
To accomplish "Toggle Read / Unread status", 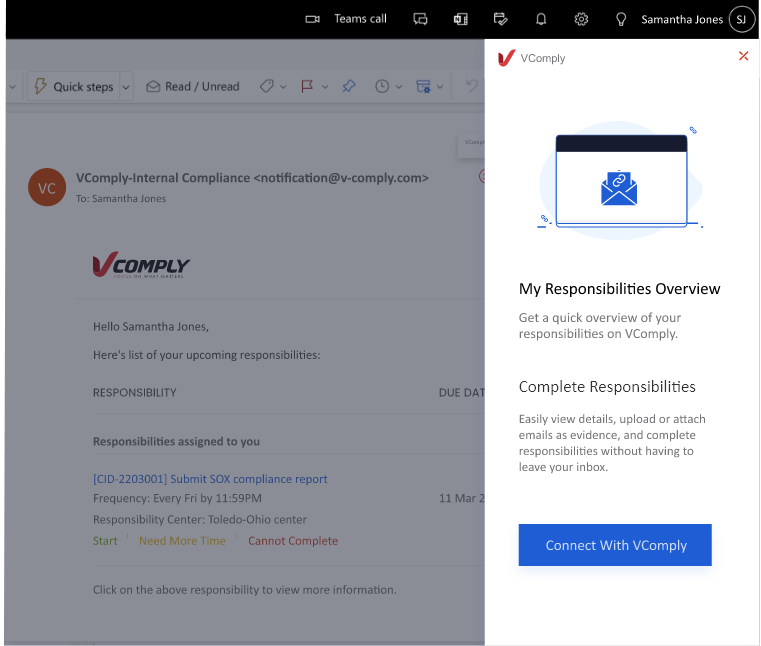I will [x=193, y=86].
